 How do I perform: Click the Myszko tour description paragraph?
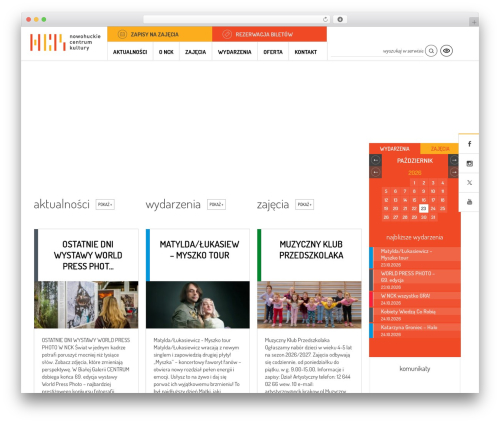(197, 366)
